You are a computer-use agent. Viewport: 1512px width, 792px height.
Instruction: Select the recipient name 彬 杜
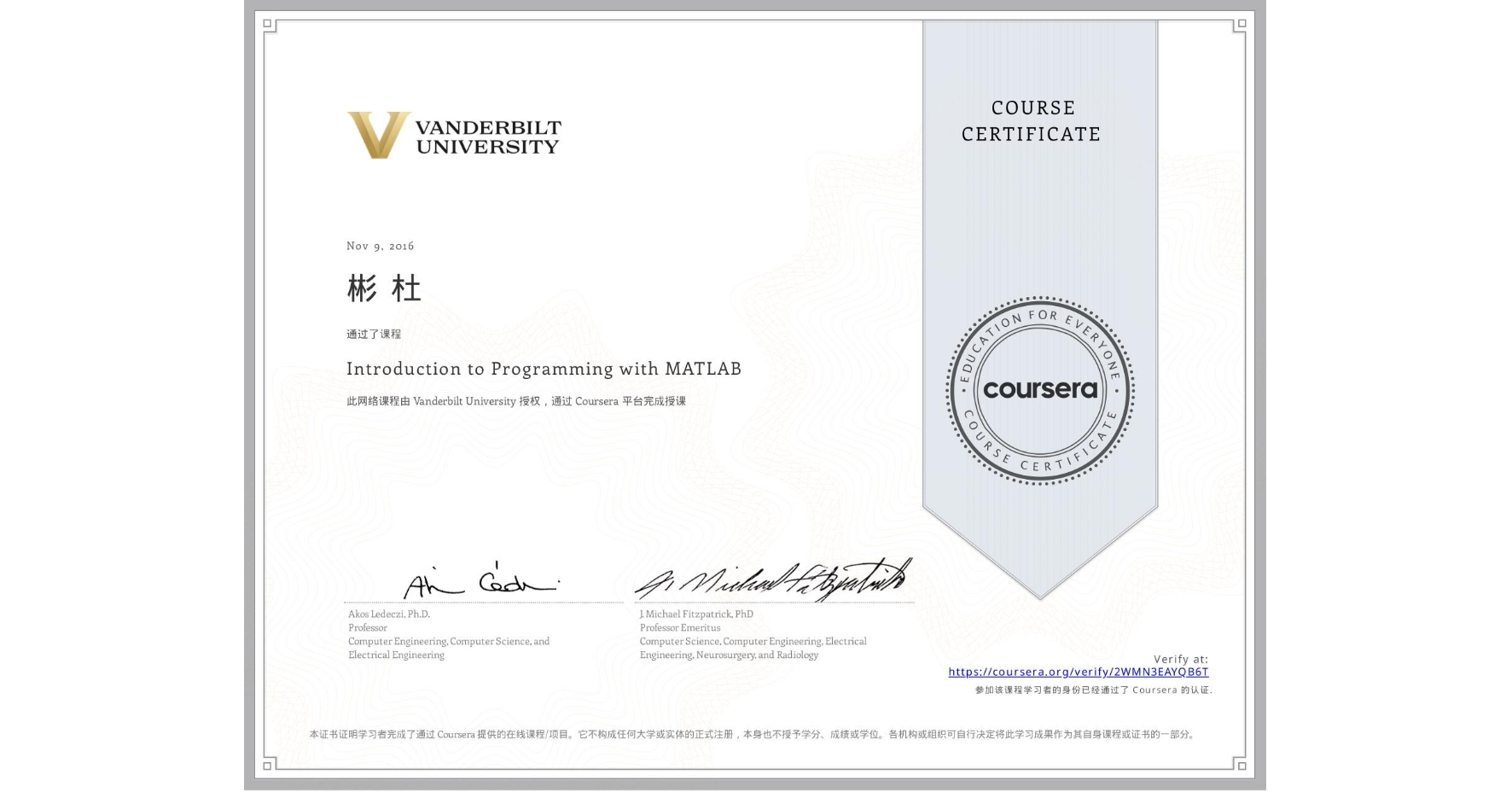click(384, 288)
